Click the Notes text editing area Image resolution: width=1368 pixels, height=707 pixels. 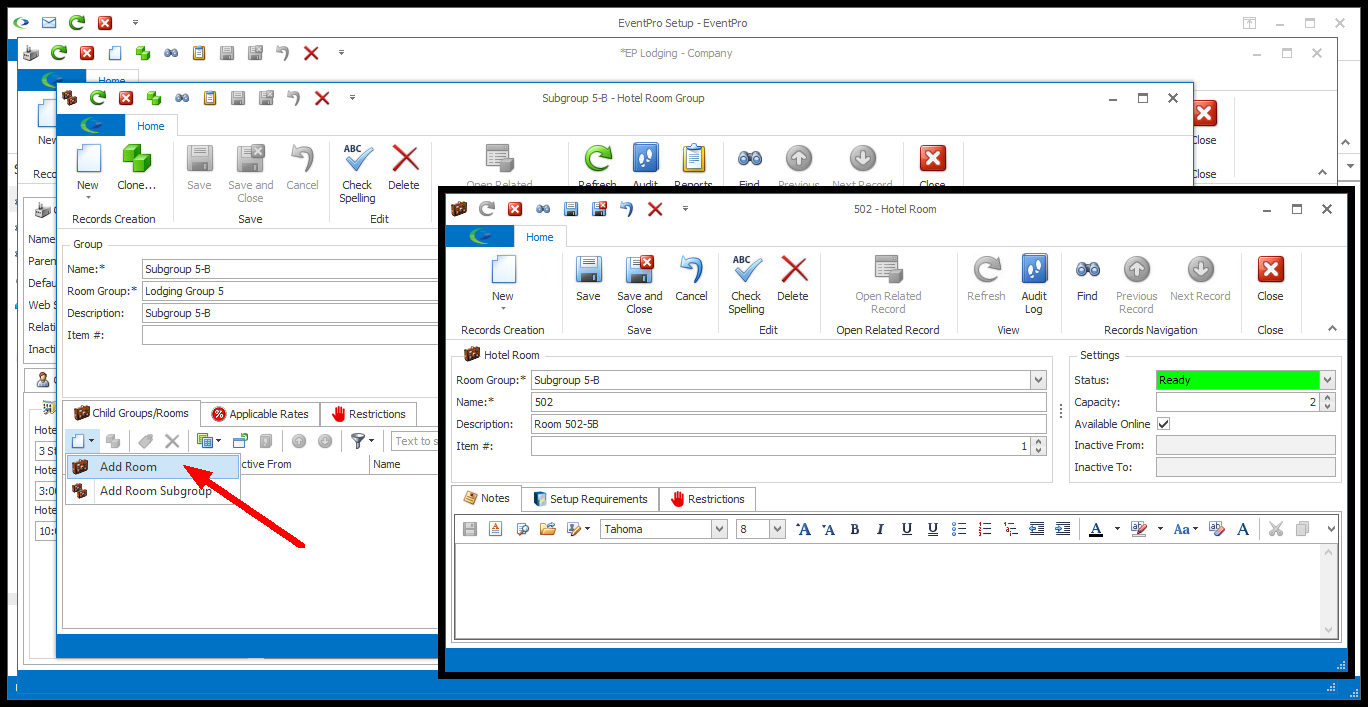coord(887,590)
